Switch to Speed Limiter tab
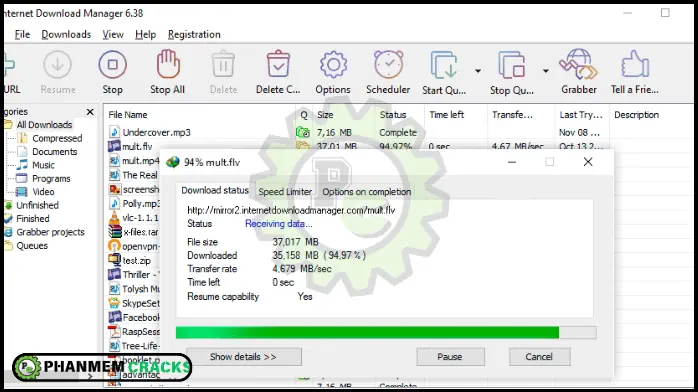The width and height of the screenshot is (698, 392). pos(285,192)
